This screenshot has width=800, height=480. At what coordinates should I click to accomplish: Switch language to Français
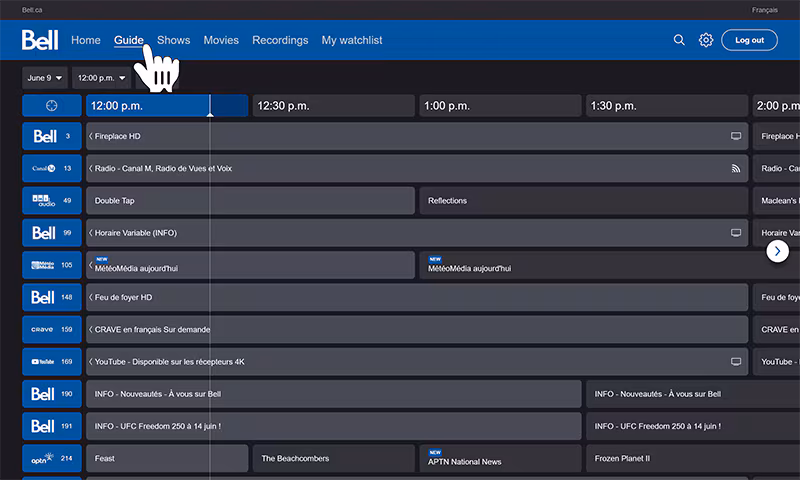pos(764,10)
